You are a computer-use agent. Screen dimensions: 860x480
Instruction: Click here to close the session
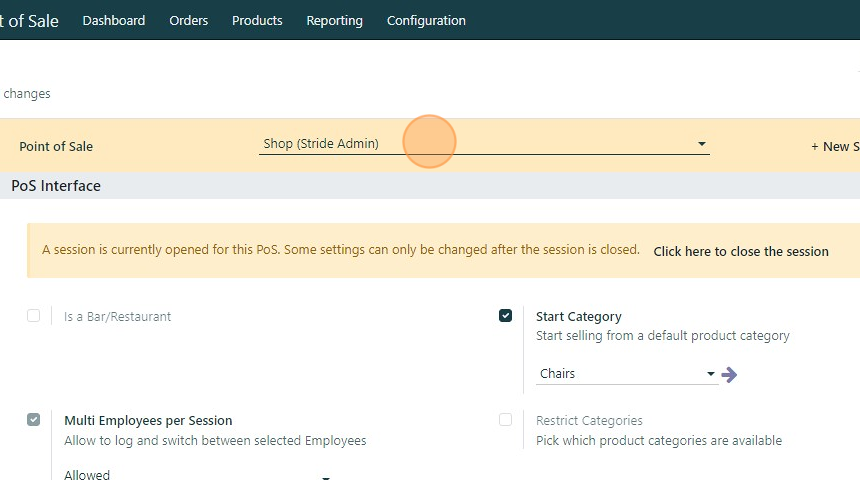pos(740,251)
